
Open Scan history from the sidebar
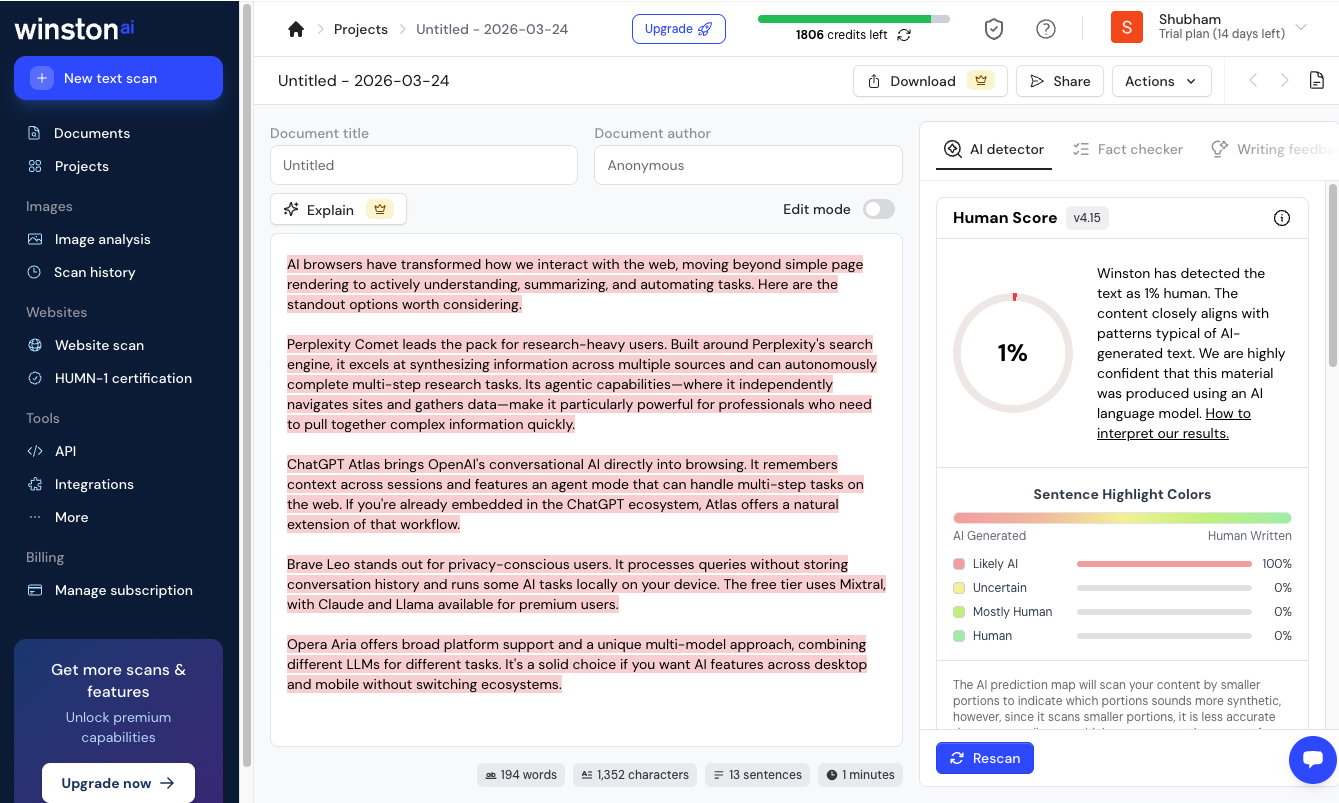(x=35, y=271)
